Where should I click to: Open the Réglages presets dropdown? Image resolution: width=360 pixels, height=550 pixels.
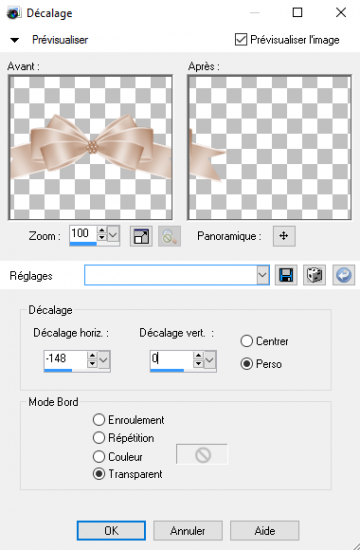pyautogui.click(x=262, y=275)
